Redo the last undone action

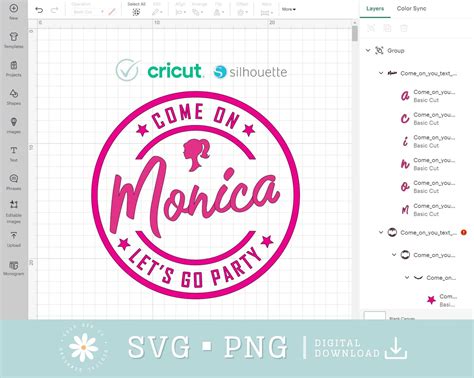click(54, 10)
